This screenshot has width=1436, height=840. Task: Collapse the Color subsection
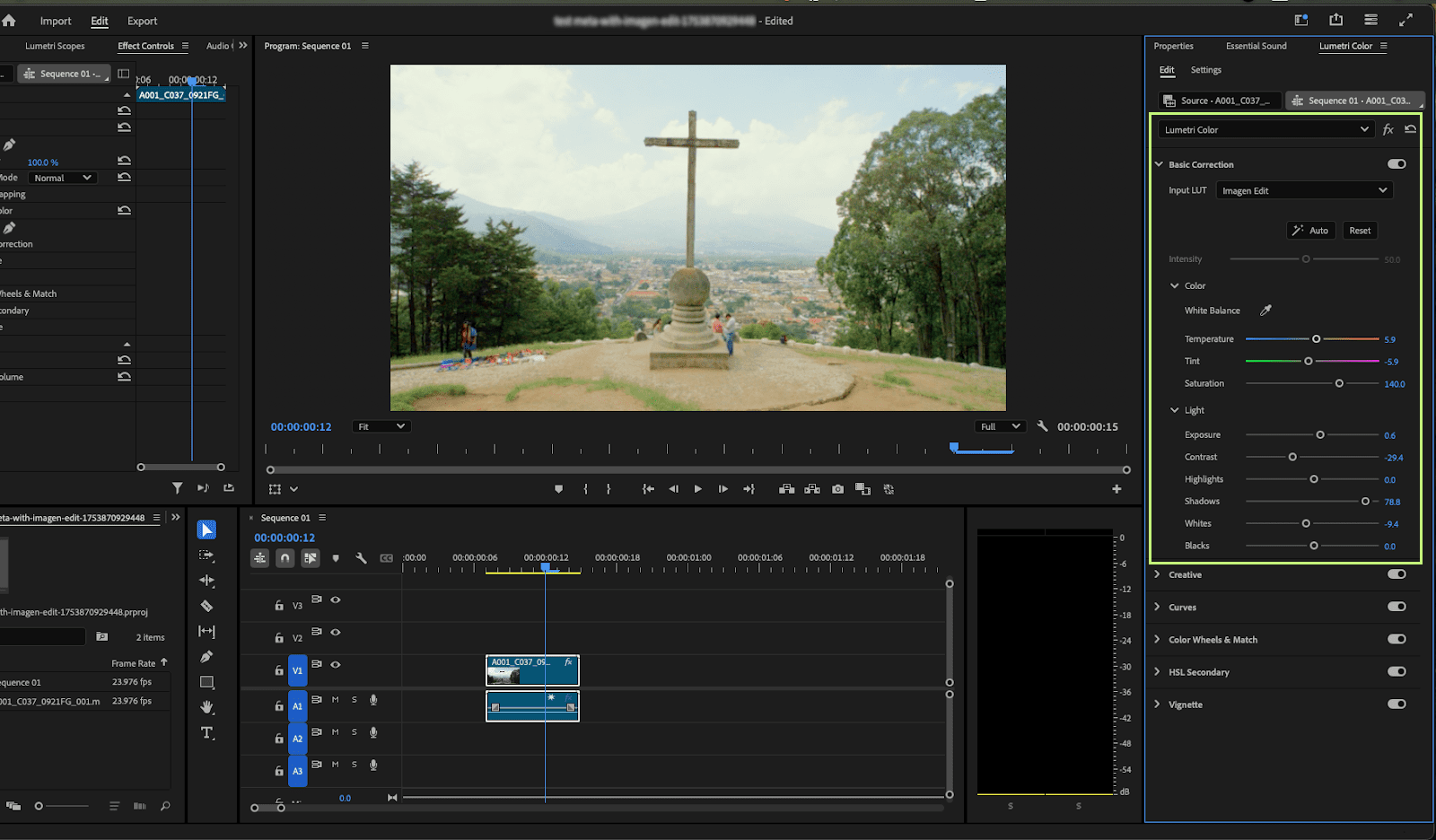1174,285
